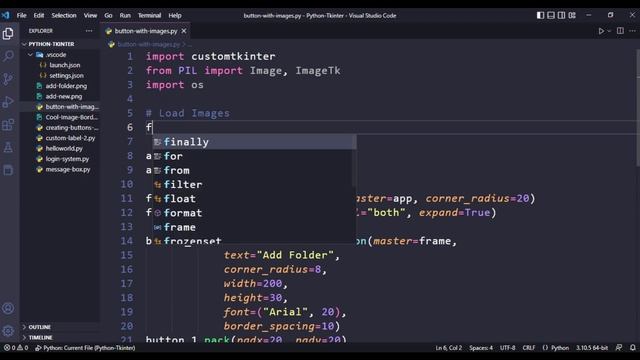The width and height of the screenshot is (640, 360).
Task: Run the Python file with play button
Action: point(601,31)
